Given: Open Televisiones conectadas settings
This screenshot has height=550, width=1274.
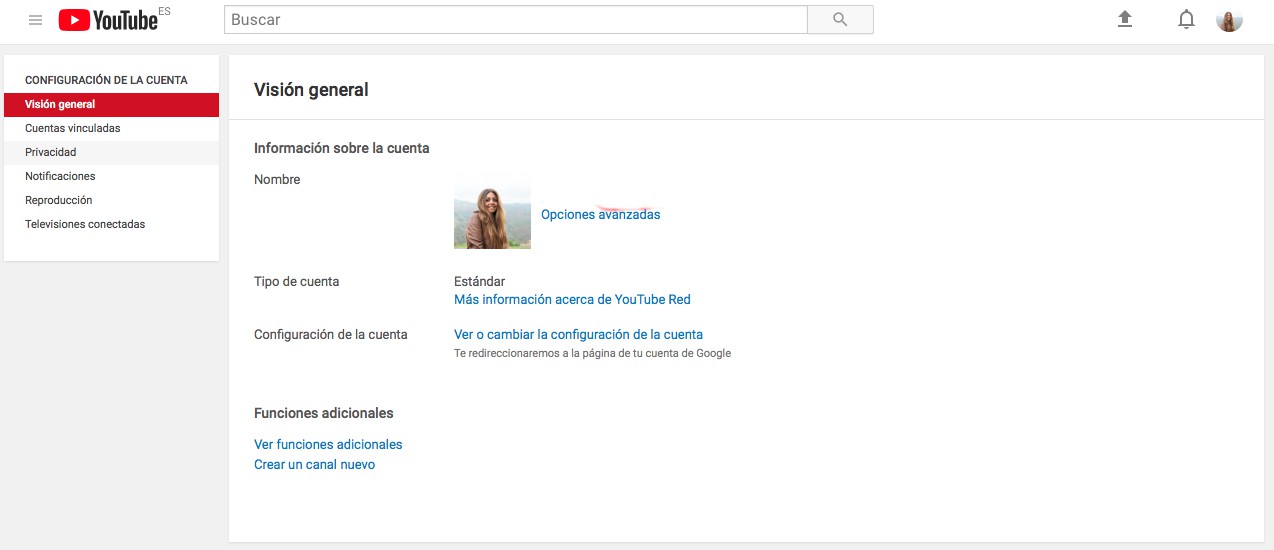Looking at the screenshot, I should coord(111,224).
